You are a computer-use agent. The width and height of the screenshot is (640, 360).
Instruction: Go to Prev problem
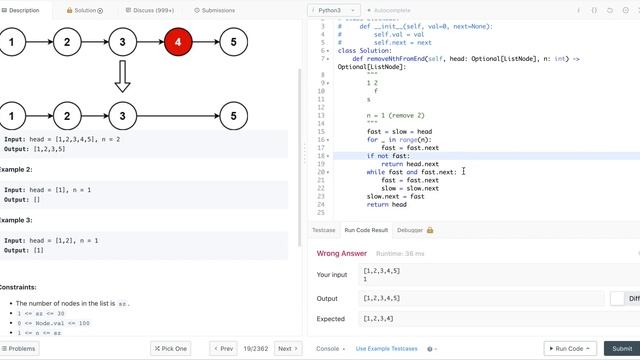coord(223,349)
